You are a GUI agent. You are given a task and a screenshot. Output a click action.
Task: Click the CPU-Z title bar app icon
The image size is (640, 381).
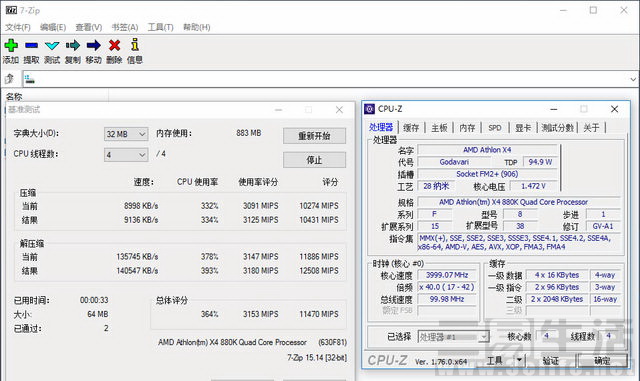coord(369,109)
